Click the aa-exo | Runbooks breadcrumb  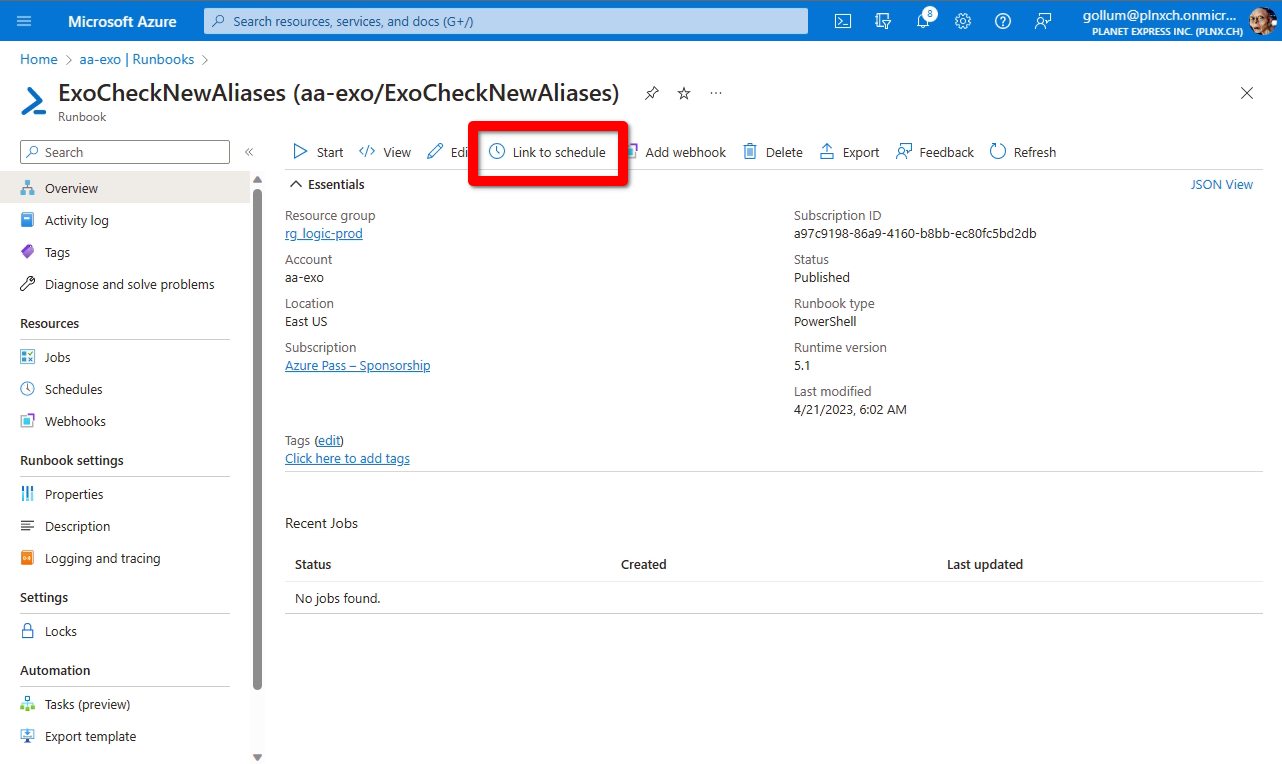click(x=137, y=60)
